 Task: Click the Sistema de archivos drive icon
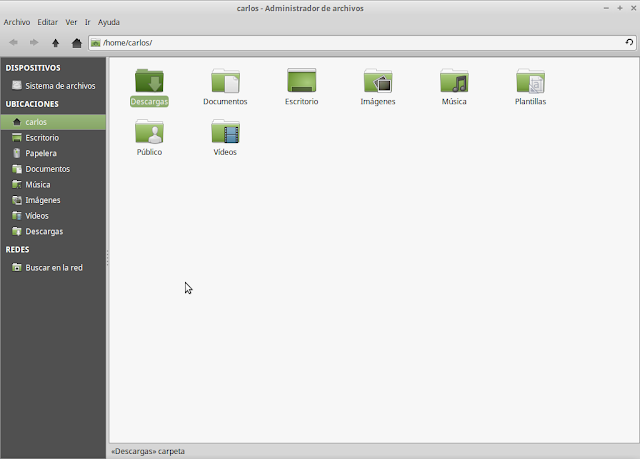[x=17, y=85]
